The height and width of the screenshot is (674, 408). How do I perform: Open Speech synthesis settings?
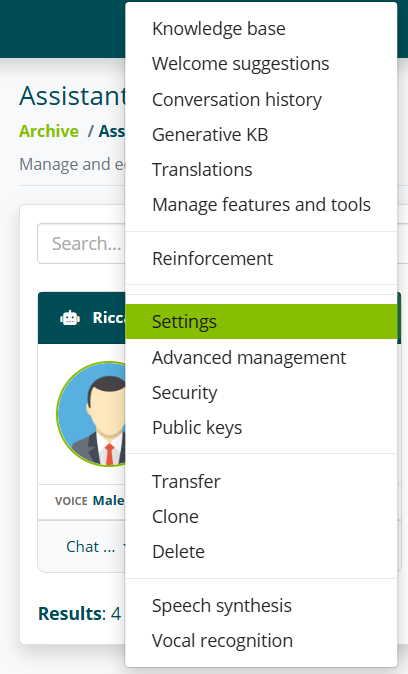pyautogui.click(x=261, y=606)
